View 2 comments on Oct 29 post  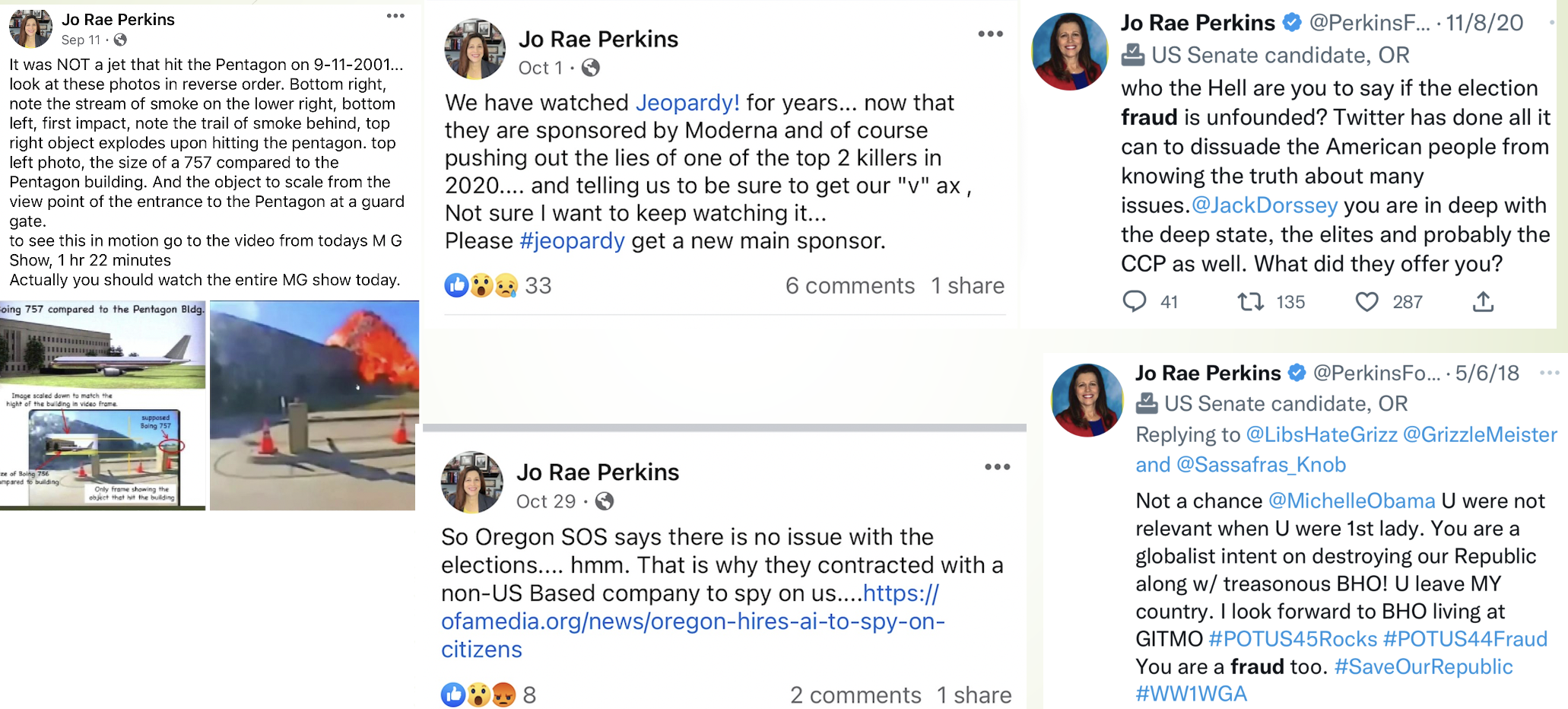point(855,695)
